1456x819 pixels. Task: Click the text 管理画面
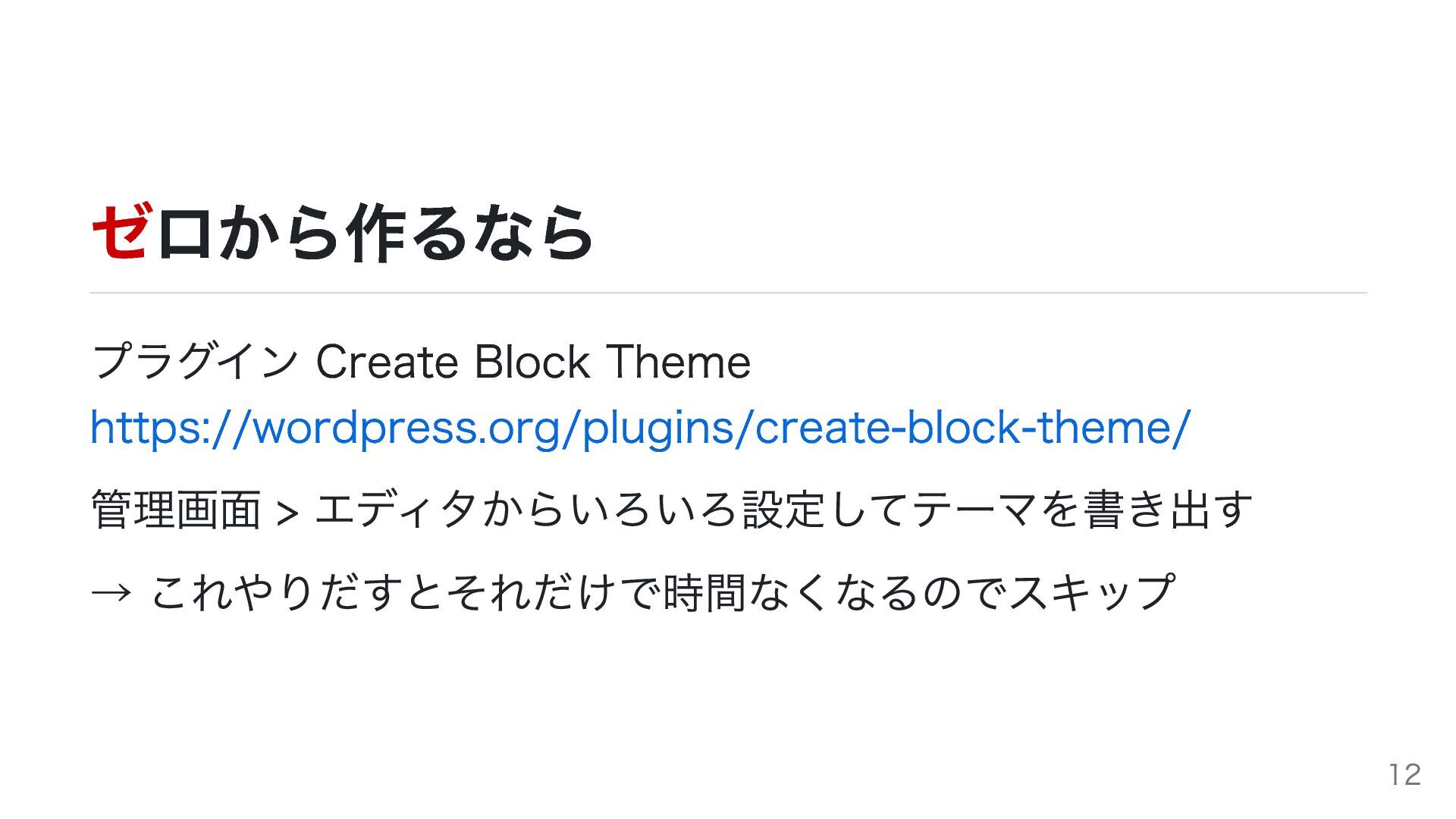tap(176, 509)
